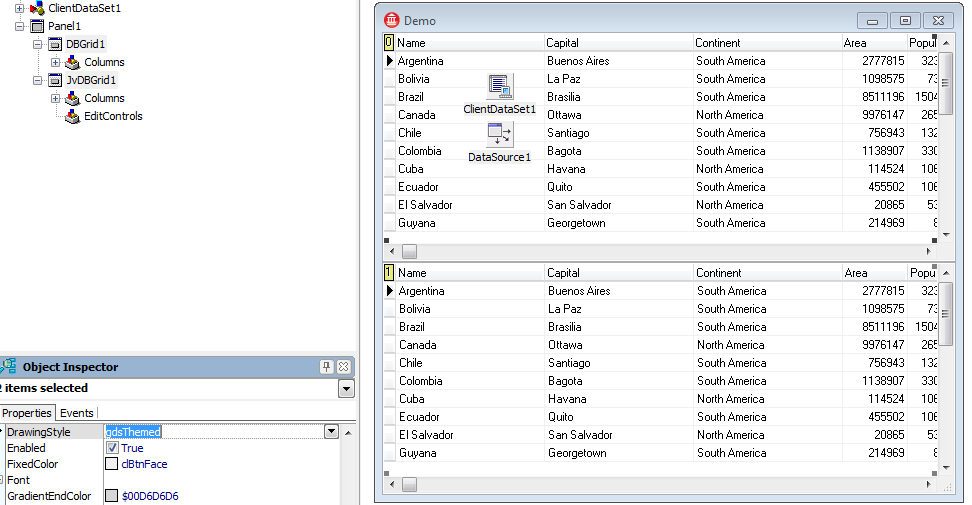Click the Columns icon under DBGrid1

[72, 62]
